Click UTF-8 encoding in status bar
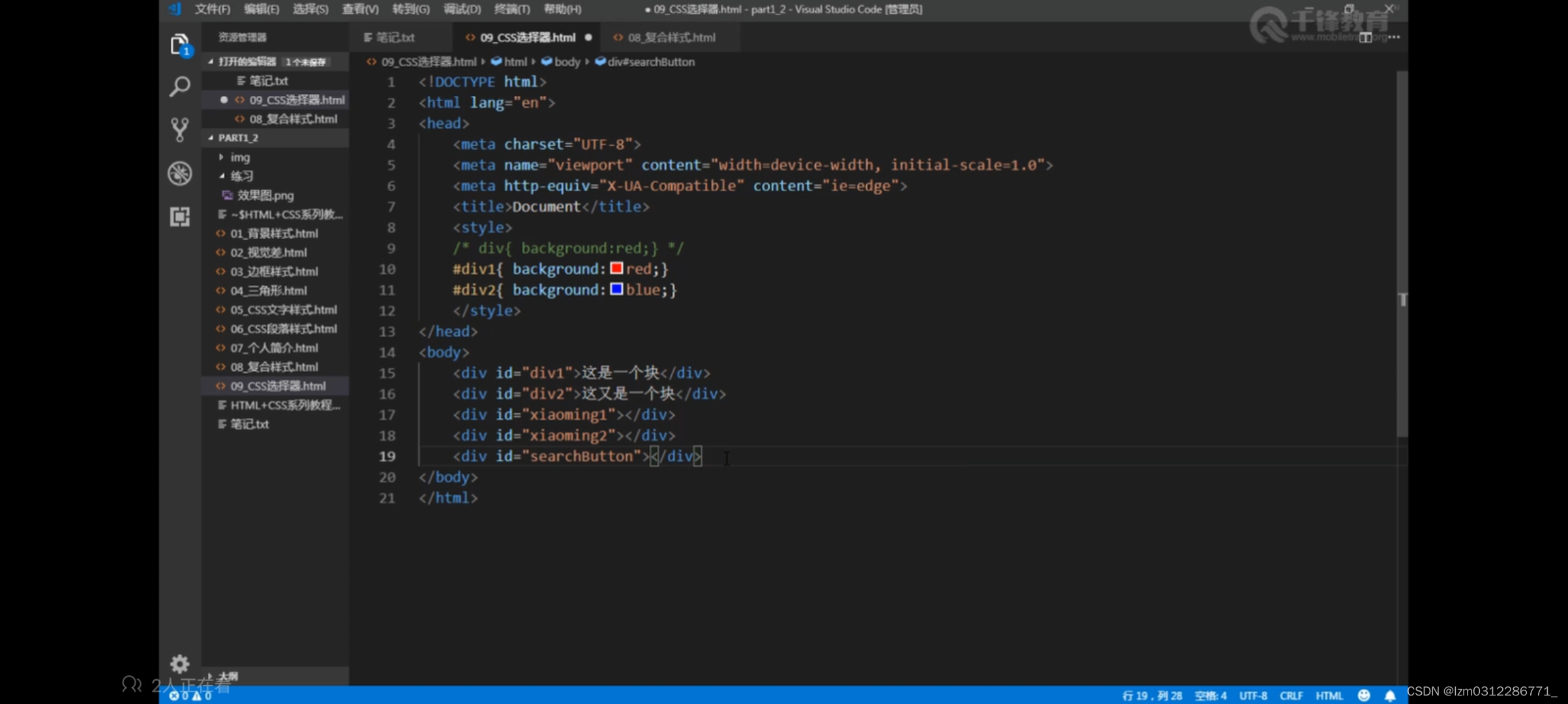Viewport: 1568px width, 704px height. pyautogui.click(x=1253, y=696)
